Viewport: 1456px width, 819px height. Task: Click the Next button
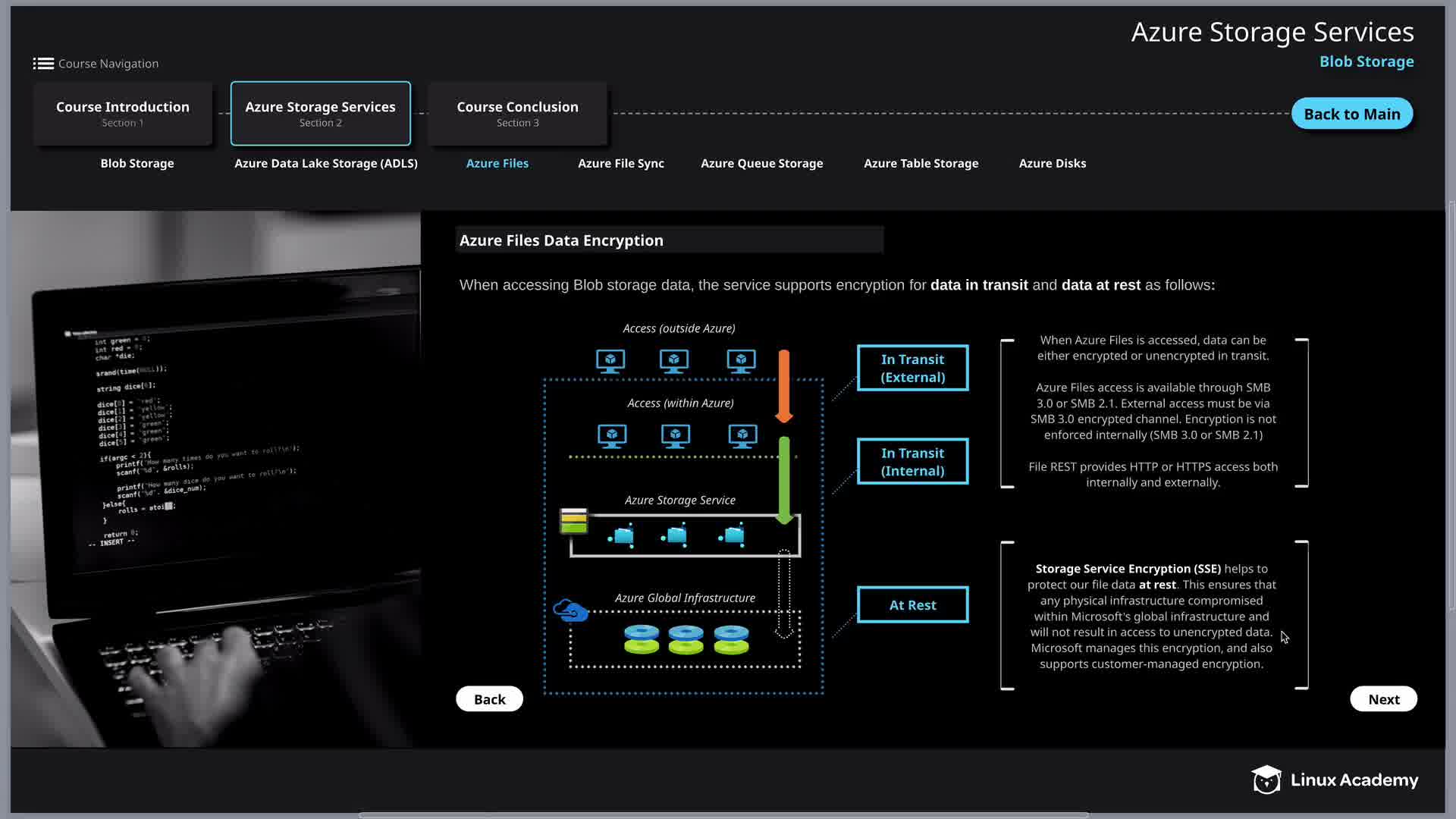pyautogui.click(x=1383, y=699)
